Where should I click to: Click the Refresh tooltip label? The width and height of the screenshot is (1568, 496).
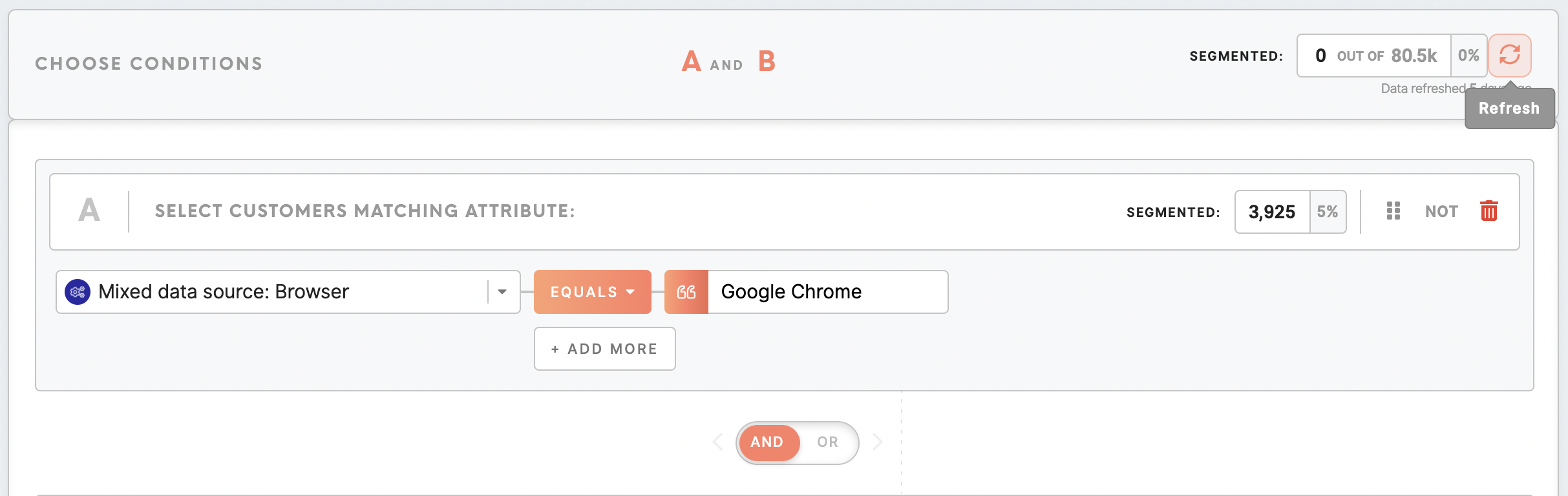pos(1509,108)
